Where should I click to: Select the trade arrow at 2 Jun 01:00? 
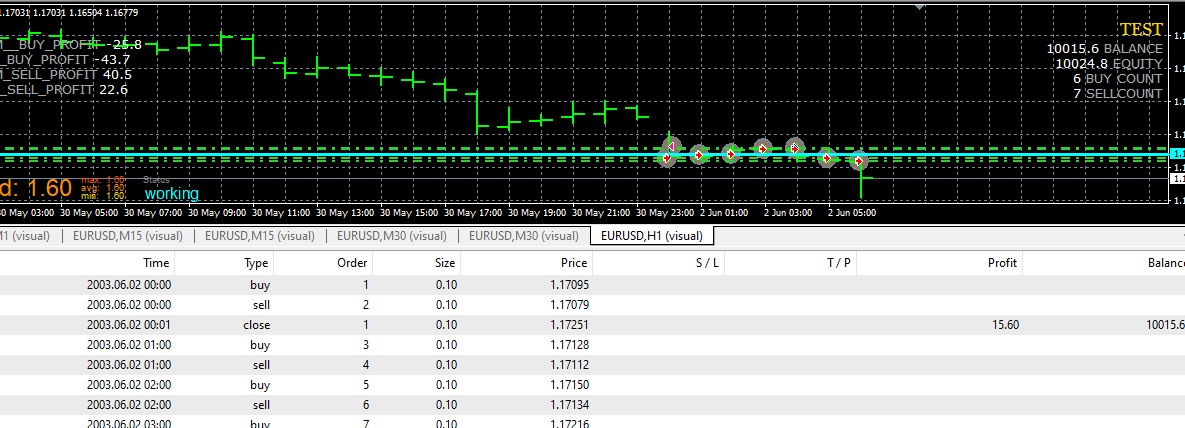pos(699,155)
